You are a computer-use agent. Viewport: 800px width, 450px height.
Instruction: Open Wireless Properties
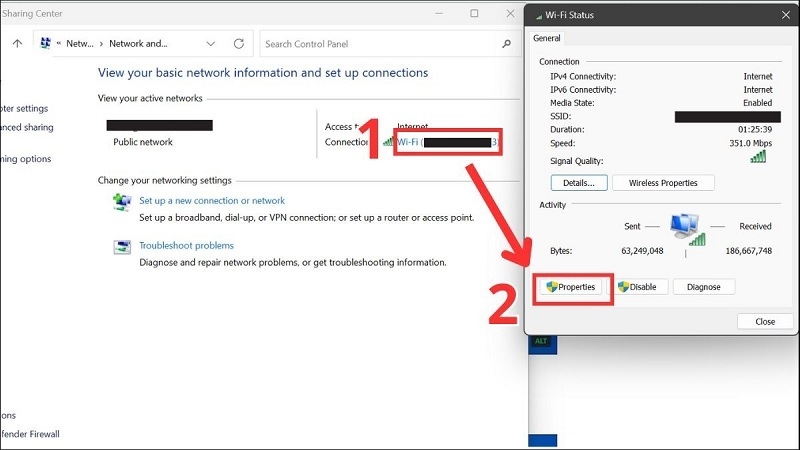click(x=663, y=183)
